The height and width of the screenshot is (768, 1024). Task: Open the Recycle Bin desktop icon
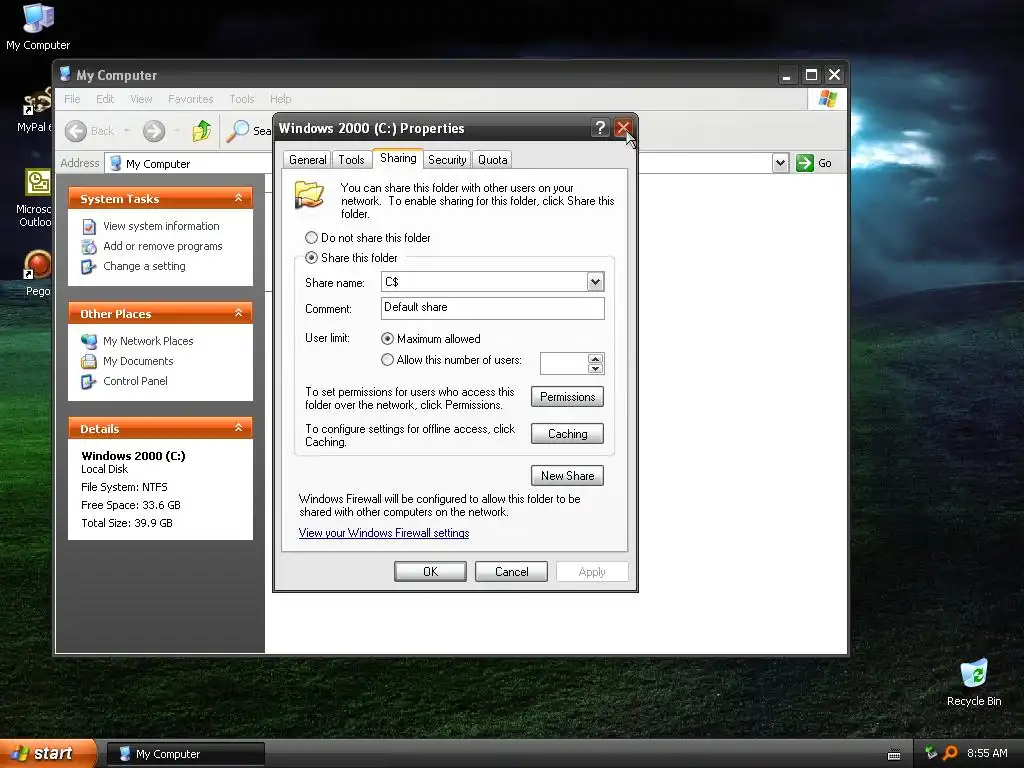pyautogui.click(x=974, y=673)
